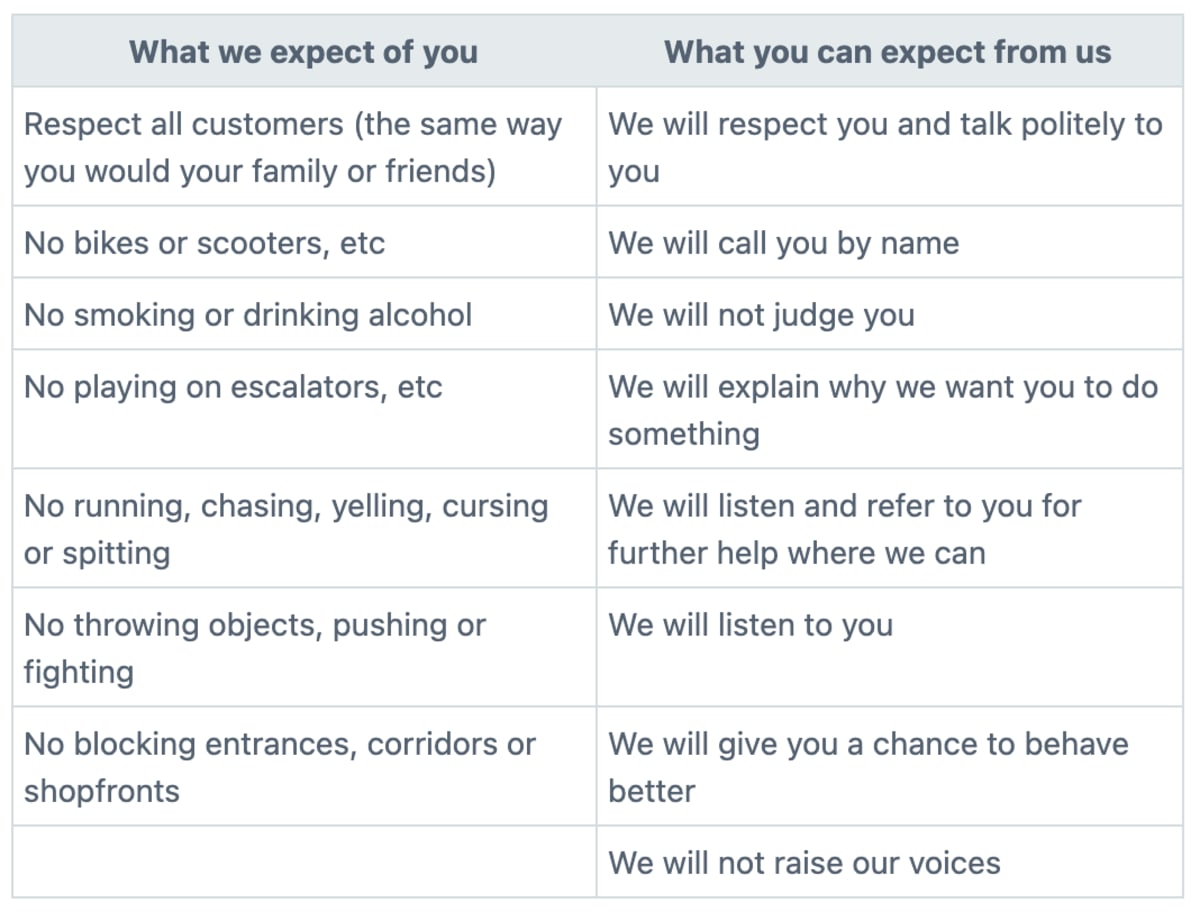Click 'No throwing objects, pushing or fighting' cell

coord(304,647)
